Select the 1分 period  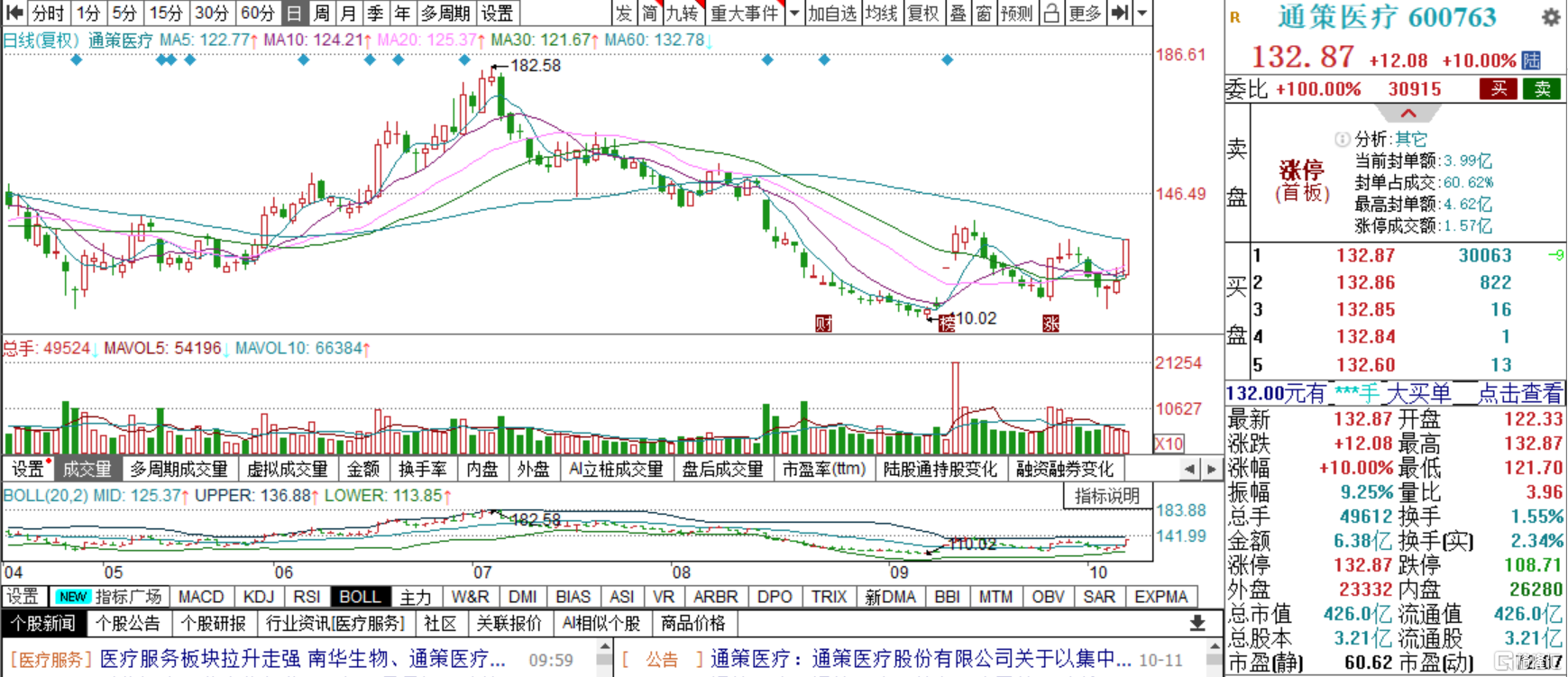pos(88,13)
